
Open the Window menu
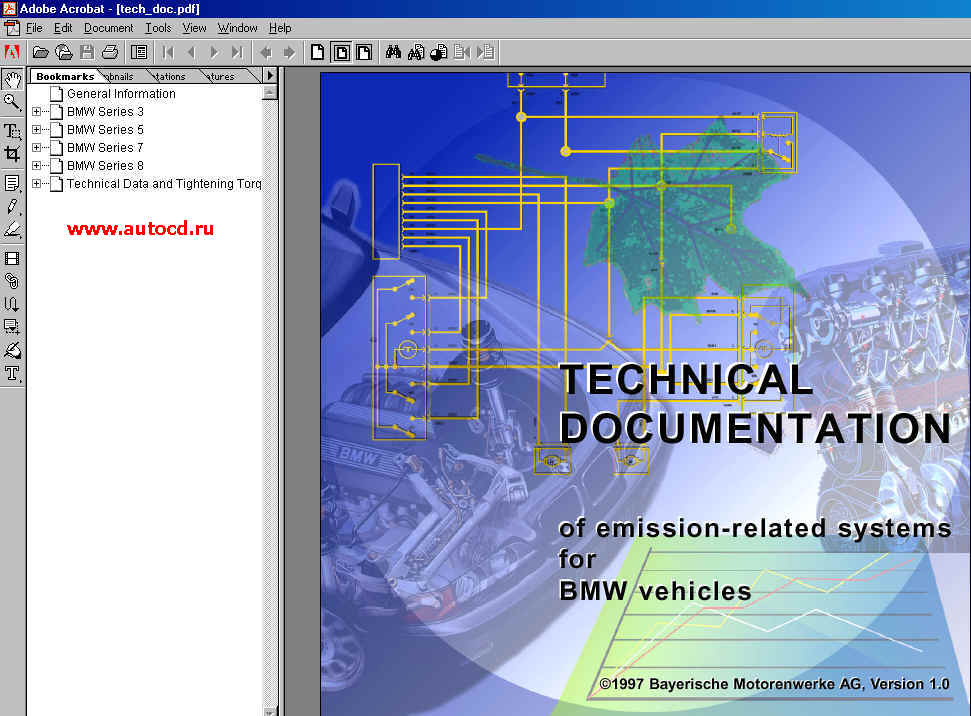(237, 28)
